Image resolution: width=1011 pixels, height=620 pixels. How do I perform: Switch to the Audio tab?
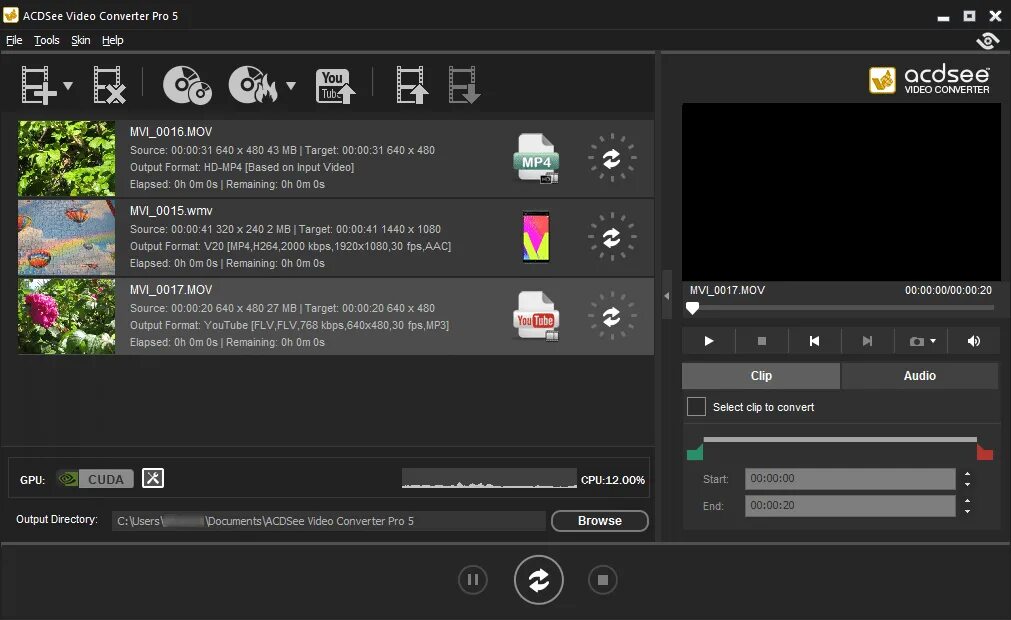click(919, 375)
